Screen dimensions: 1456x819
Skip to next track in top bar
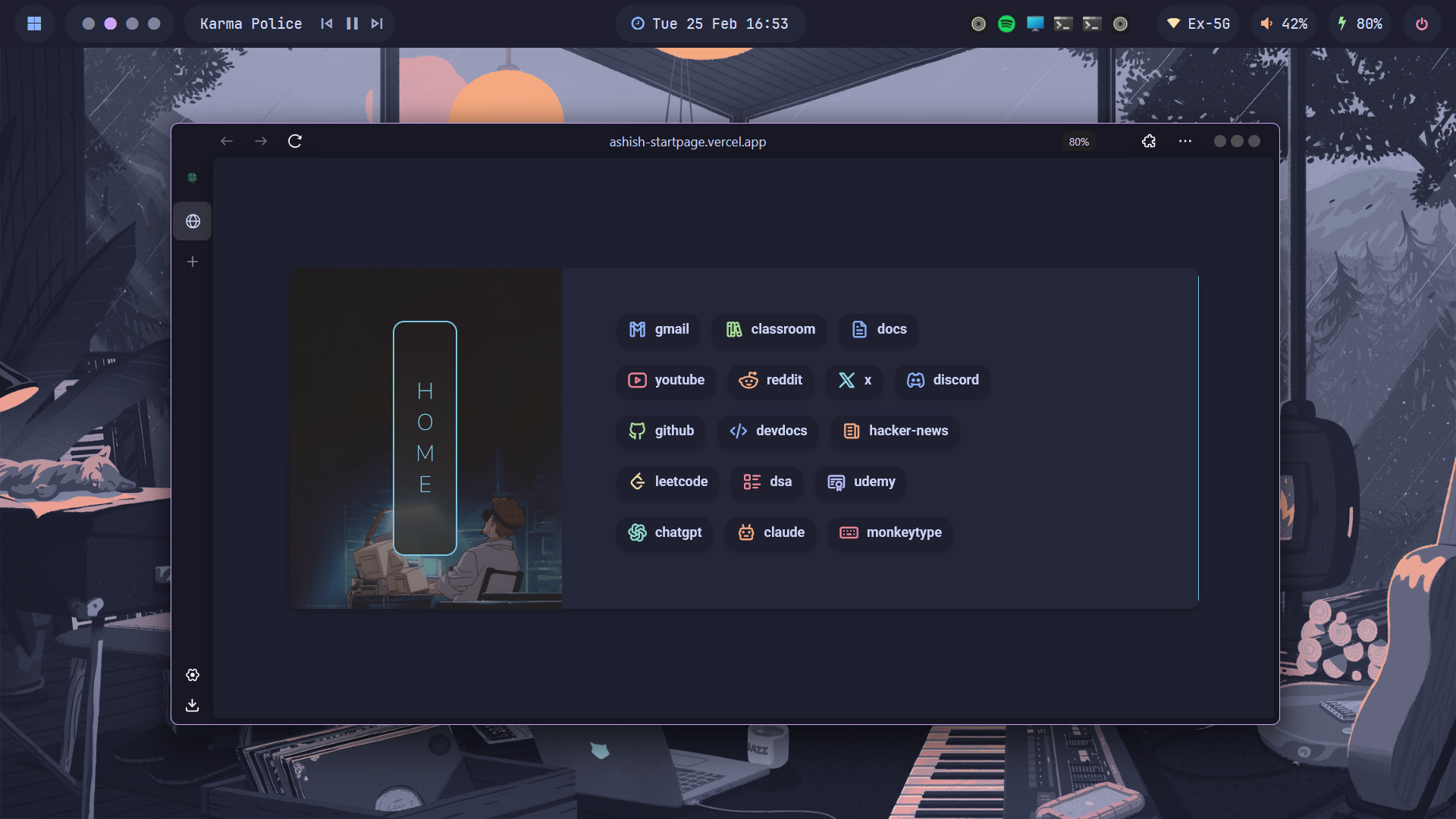click(x=377, y=24)
